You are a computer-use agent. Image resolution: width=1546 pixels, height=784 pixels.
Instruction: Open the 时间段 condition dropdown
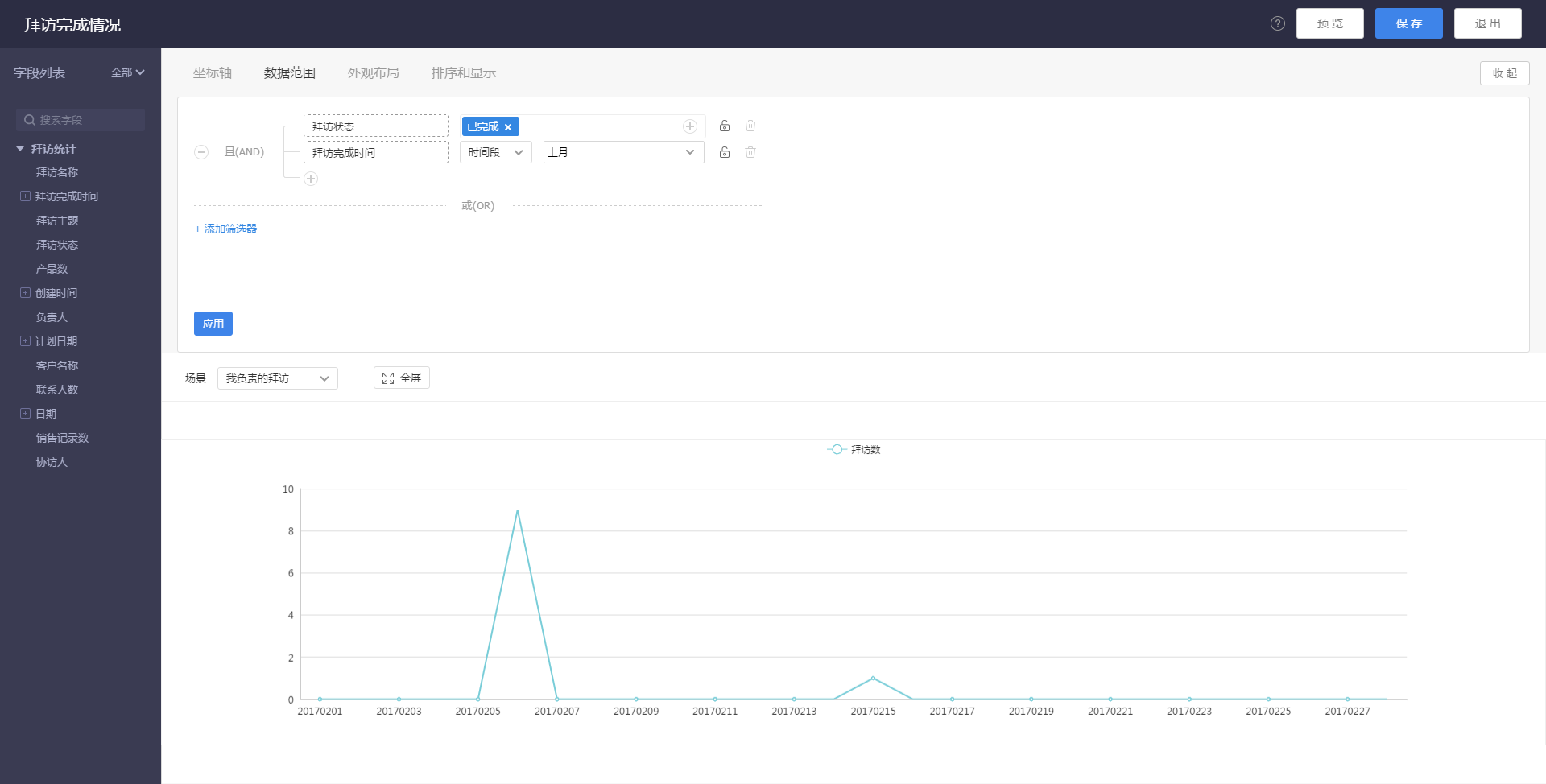pos(496,152)
